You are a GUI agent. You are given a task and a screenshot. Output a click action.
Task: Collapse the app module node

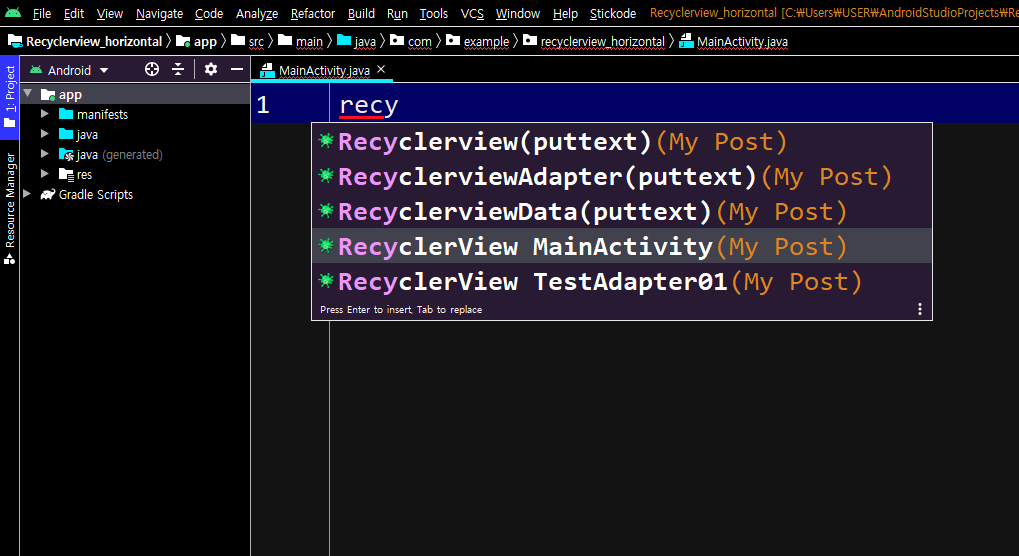28,94
